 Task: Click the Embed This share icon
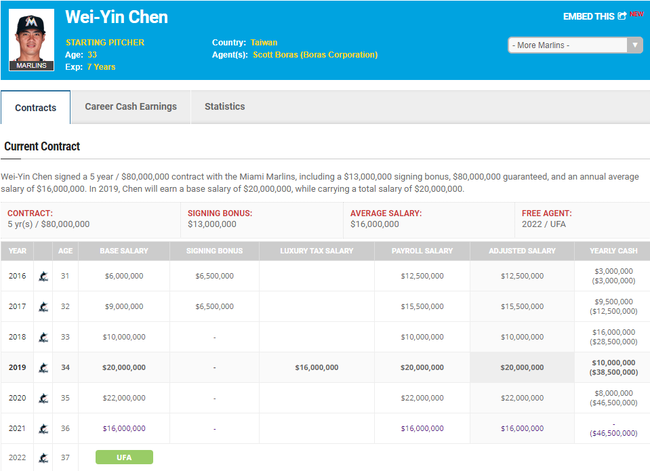[x=622, y=16]
